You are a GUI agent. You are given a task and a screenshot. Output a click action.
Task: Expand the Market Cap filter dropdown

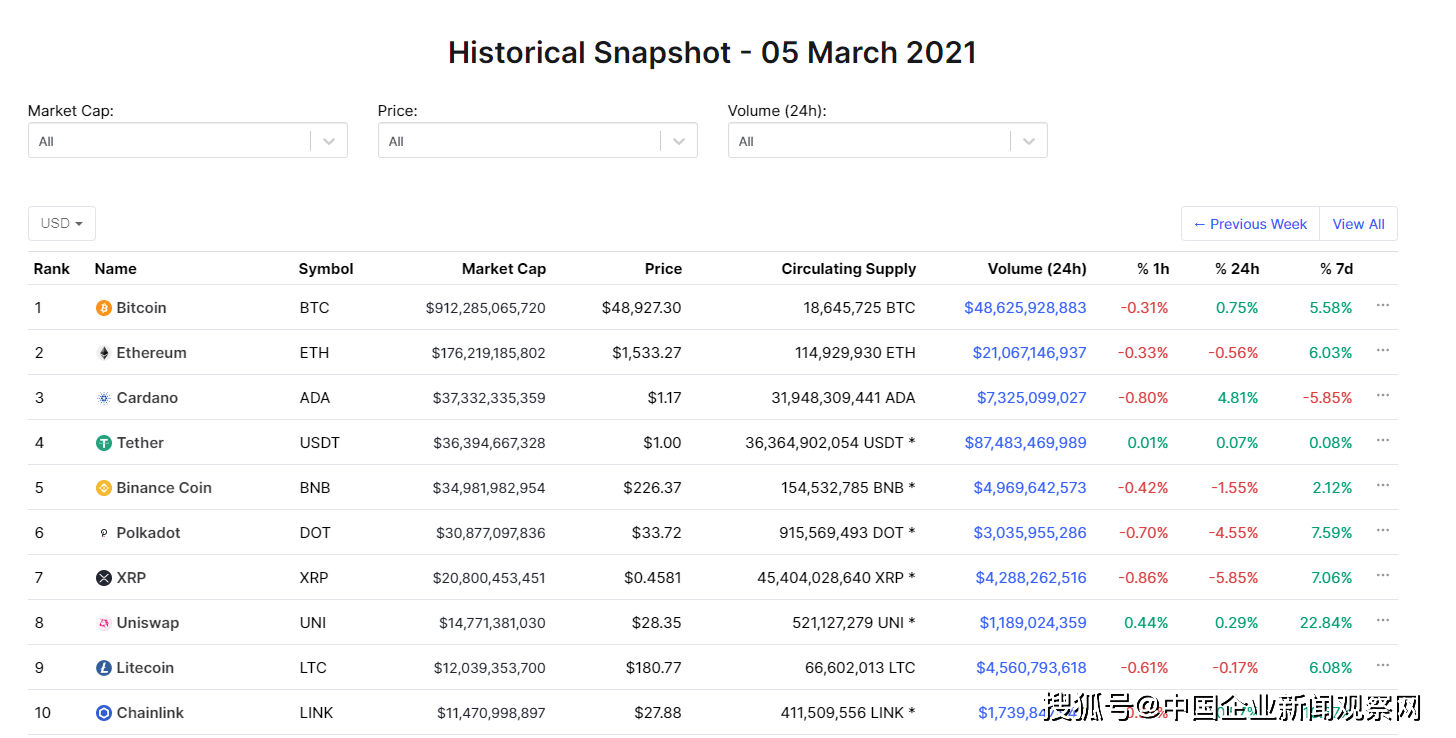pyautogui.click(x=188, y=141)
